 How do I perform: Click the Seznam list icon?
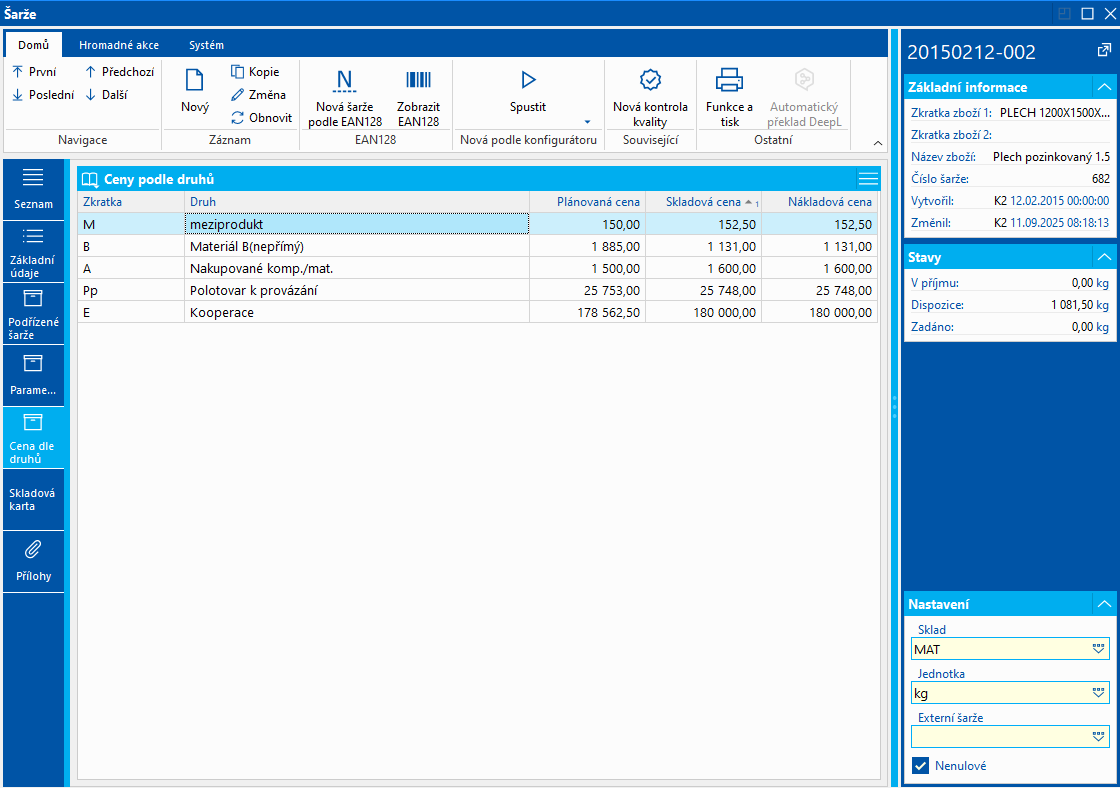33,189
